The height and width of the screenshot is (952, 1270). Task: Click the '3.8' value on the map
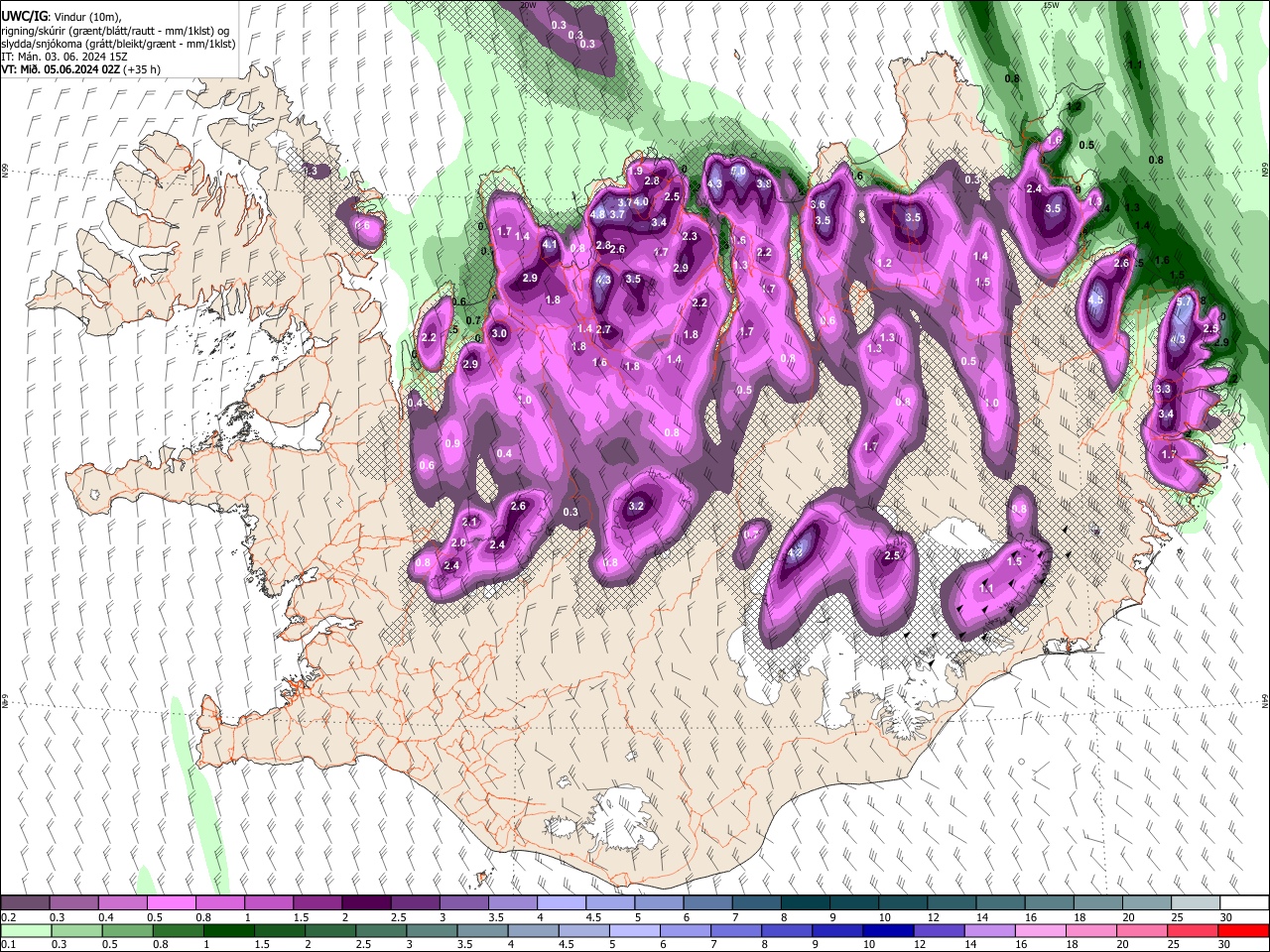764,183
